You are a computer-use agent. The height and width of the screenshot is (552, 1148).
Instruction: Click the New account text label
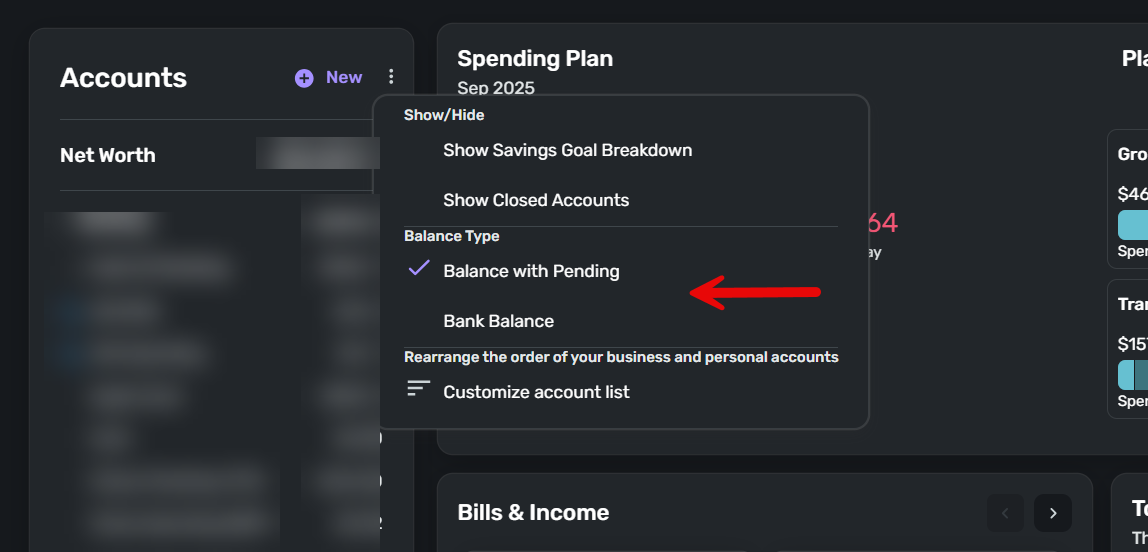[344, 78]
